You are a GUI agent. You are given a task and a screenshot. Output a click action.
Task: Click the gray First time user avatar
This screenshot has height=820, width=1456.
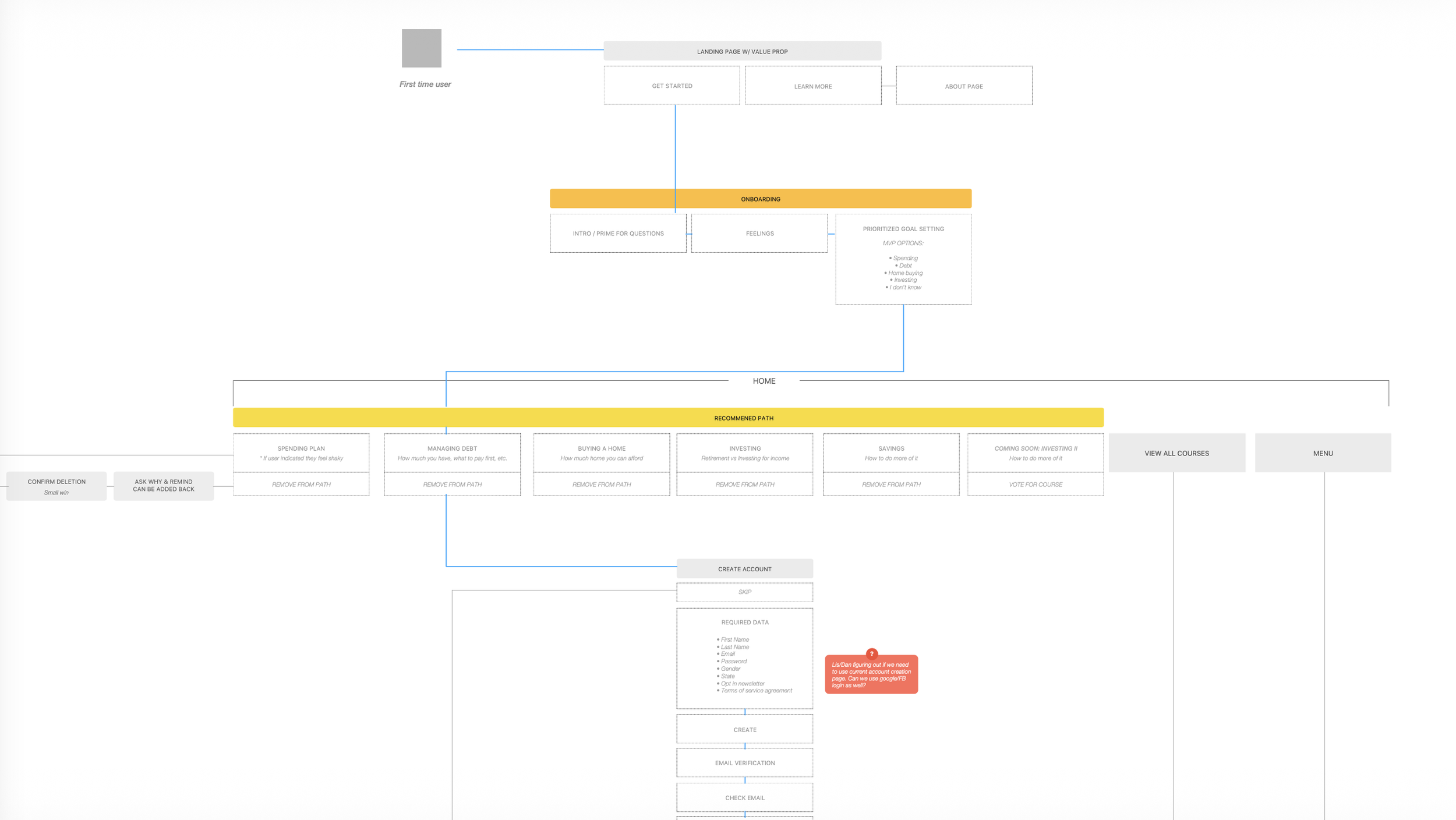421,48
